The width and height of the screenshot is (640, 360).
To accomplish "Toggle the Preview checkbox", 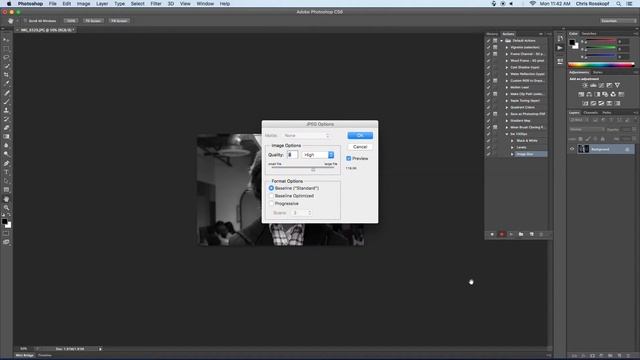I will click(349, 158).
